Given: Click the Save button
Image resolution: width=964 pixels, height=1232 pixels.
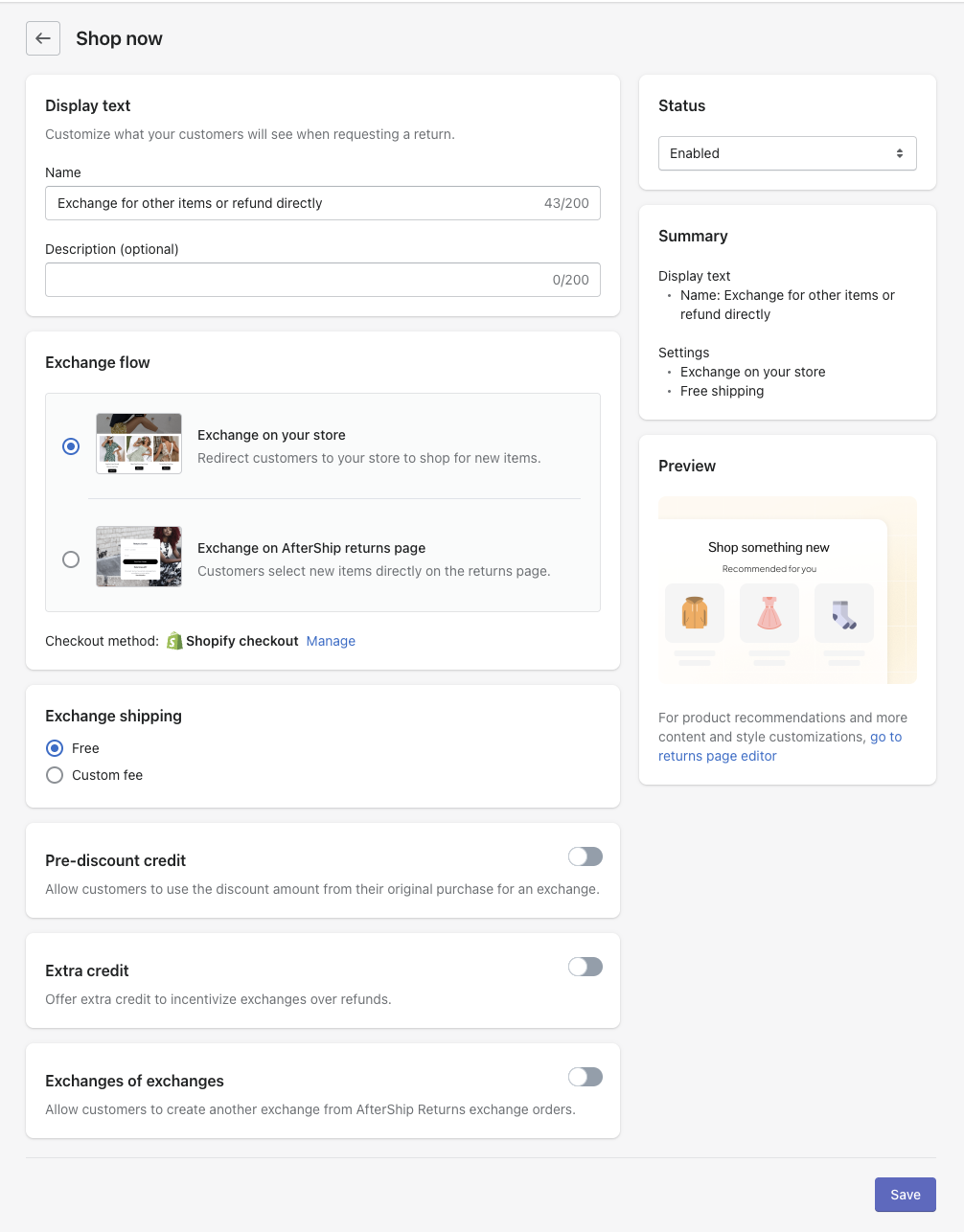Looking at the screenshot, I should click(906, 1195).
